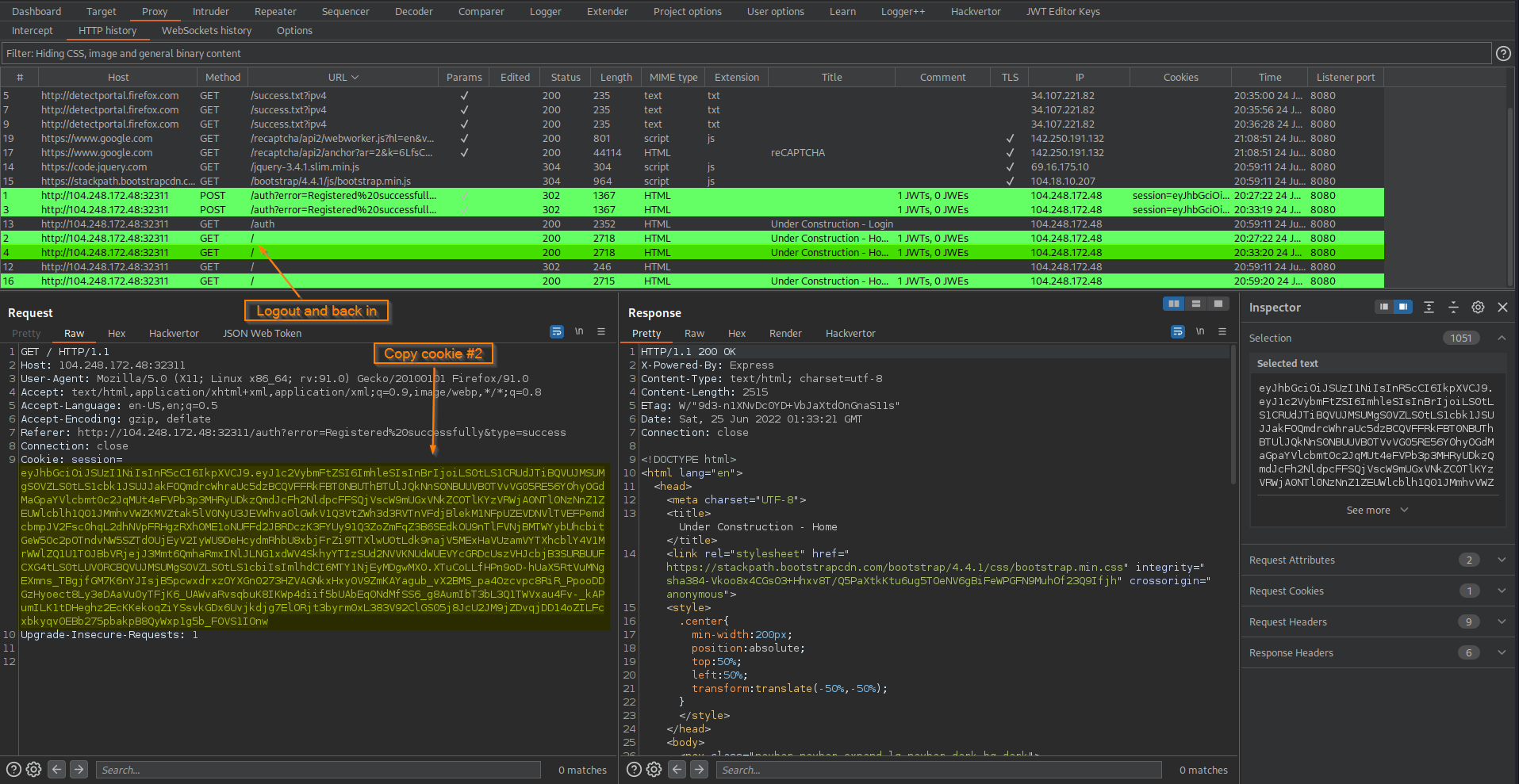
Task: Show non-printable characters in the Response editor
Action: coord(1200,331)
